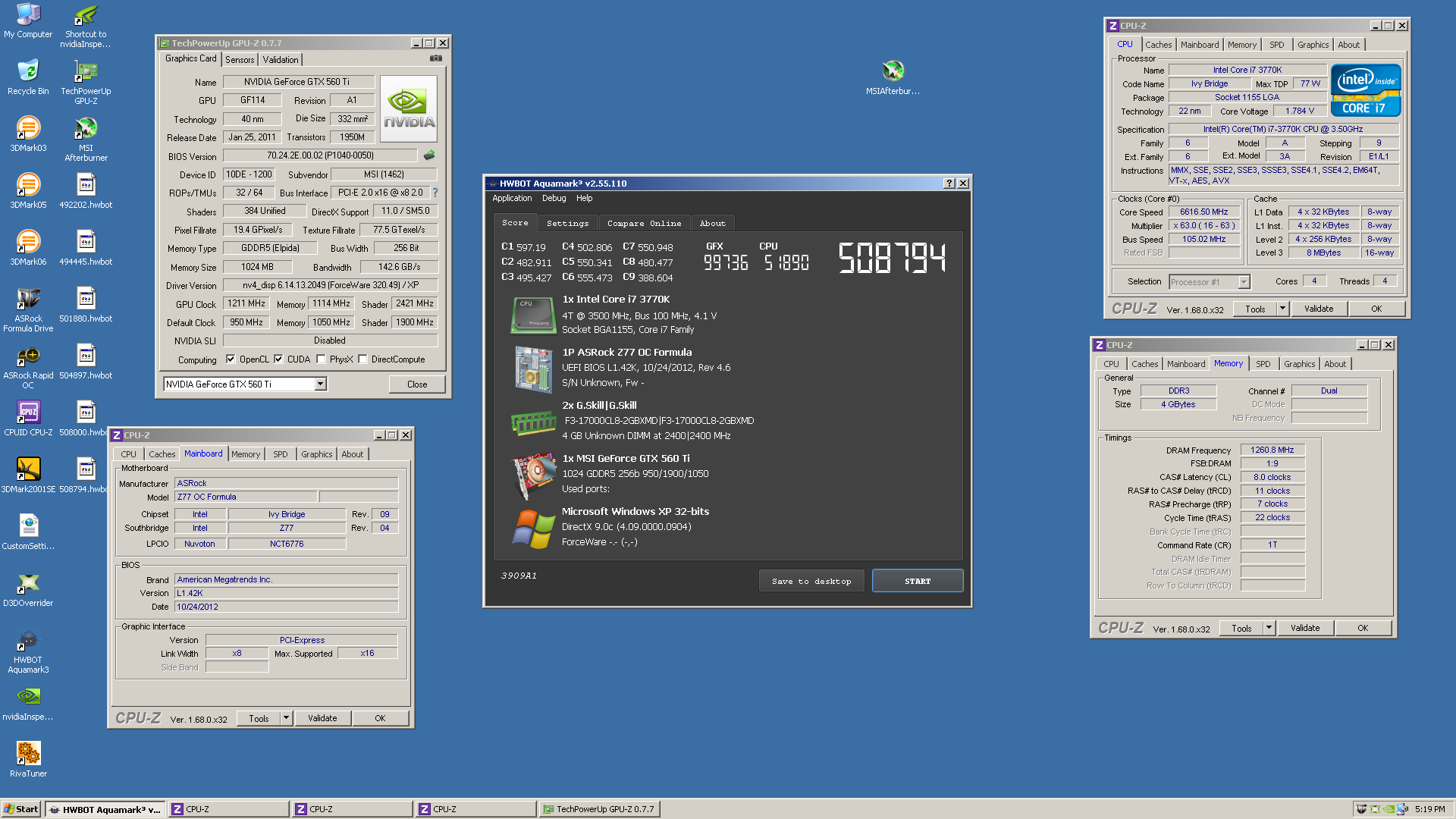Click OK in top-right CPU-Z window
The image size is (1456, 819).
point(1376,309)
